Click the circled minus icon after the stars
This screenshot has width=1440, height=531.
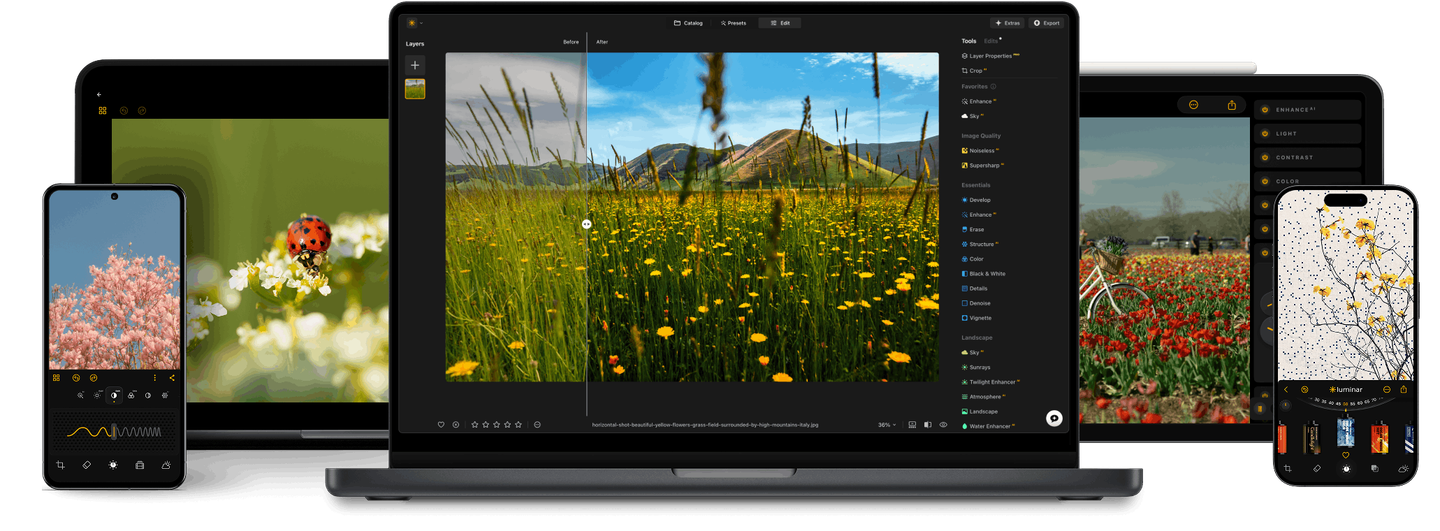coord(537,425)
